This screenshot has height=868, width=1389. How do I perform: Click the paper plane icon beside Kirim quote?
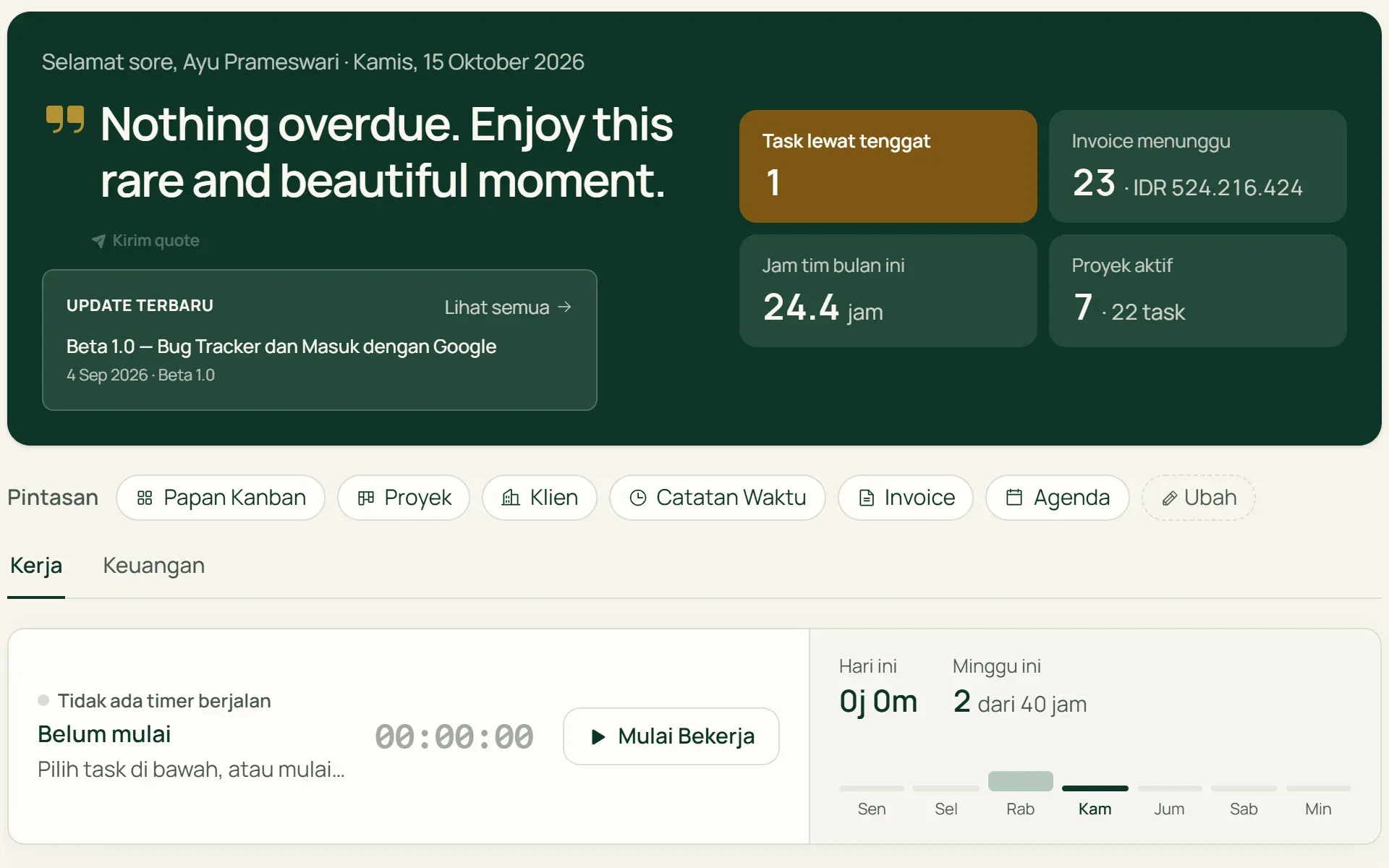click(x=98, y=241)
